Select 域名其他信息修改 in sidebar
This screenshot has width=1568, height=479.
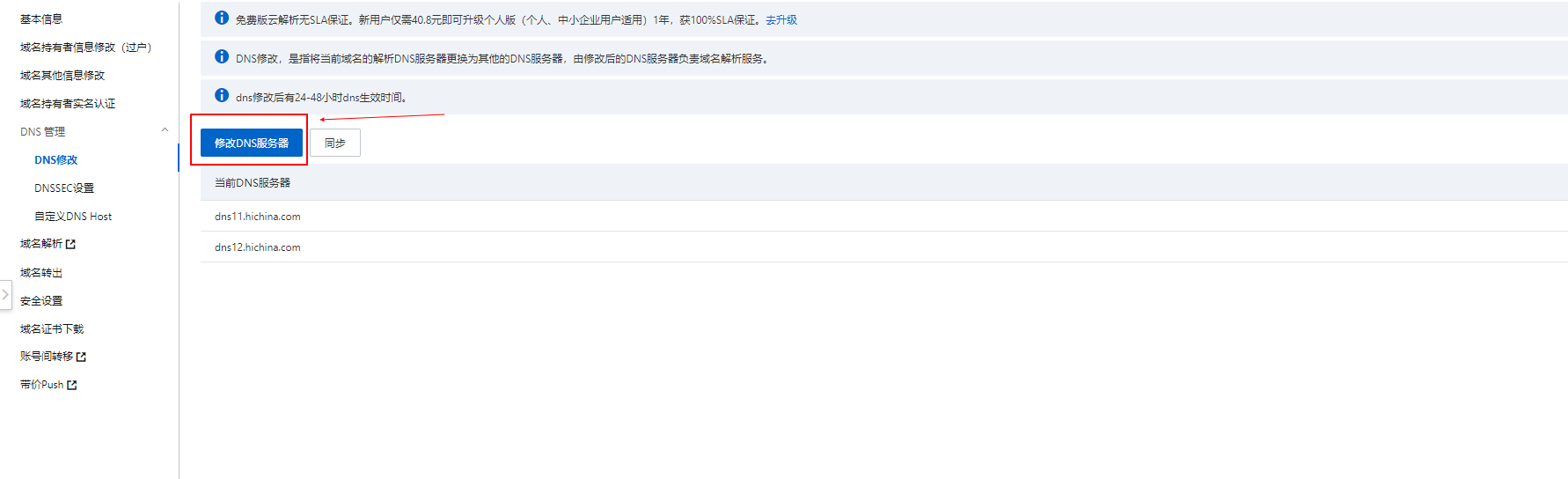[x=62, y=75]
